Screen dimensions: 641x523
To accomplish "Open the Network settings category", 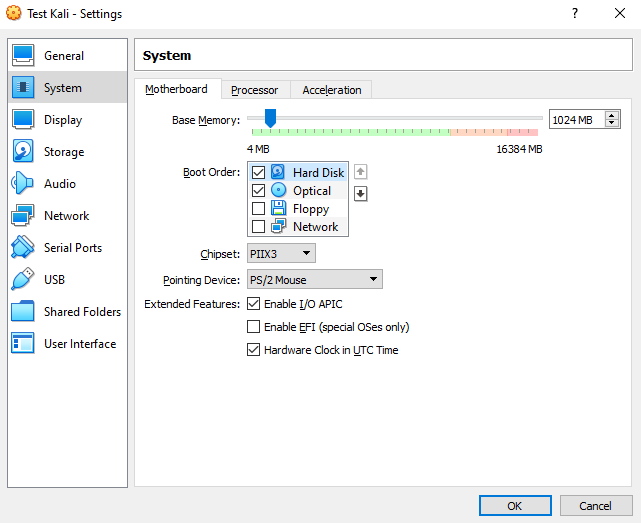I will 66,216.
